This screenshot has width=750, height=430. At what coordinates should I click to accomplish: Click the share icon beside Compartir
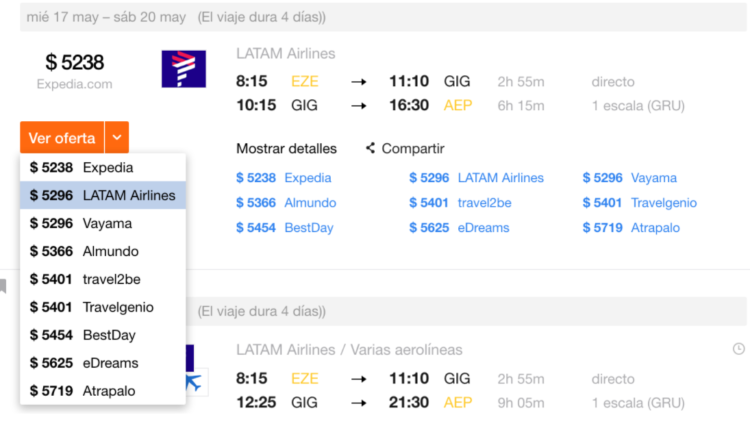pyautogui.click(x=370, y=148)
